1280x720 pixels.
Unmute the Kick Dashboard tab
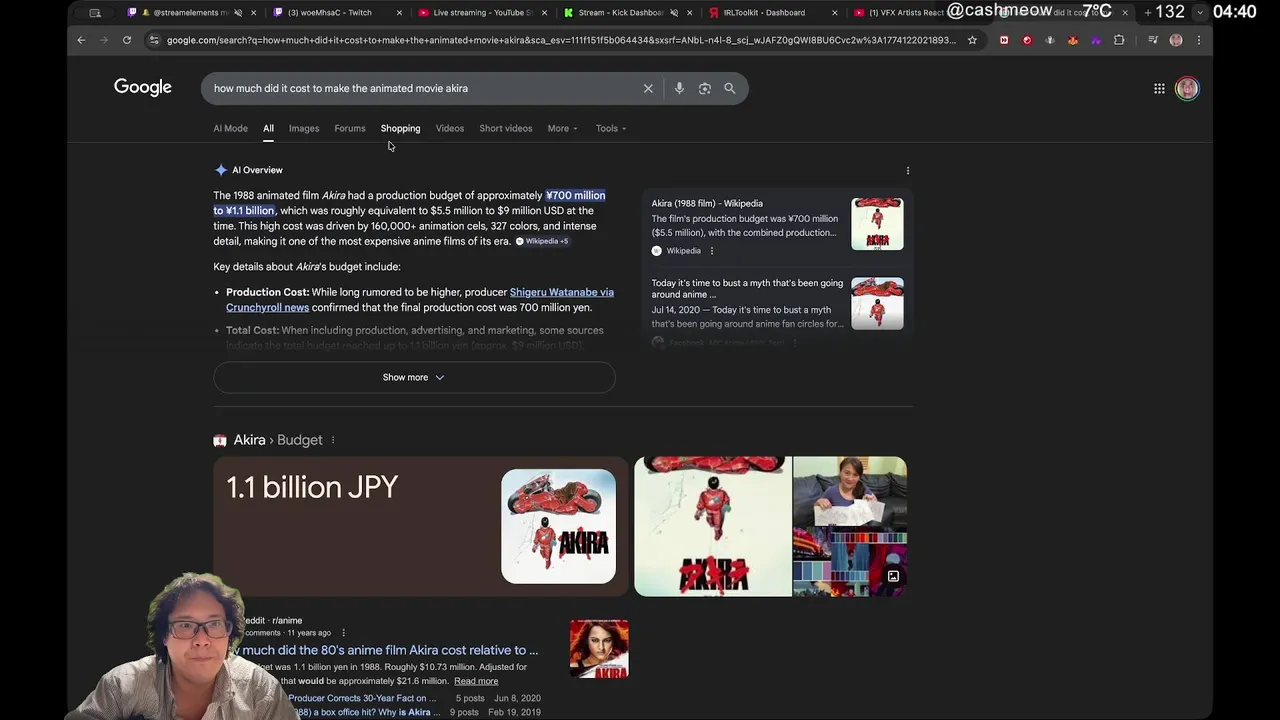pos(674,13)
